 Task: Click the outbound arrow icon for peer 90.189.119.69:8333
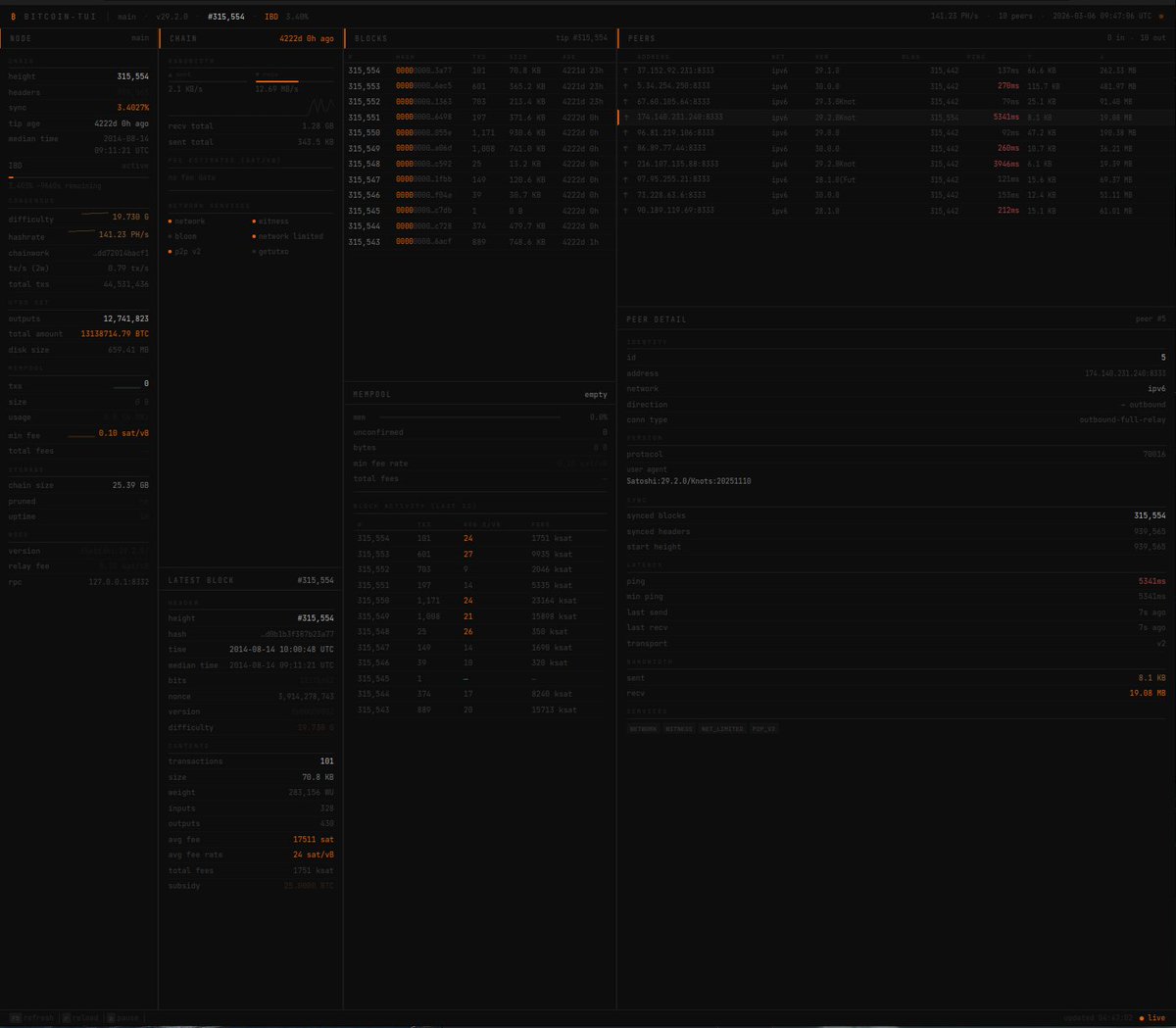click(x=626, y=211)
